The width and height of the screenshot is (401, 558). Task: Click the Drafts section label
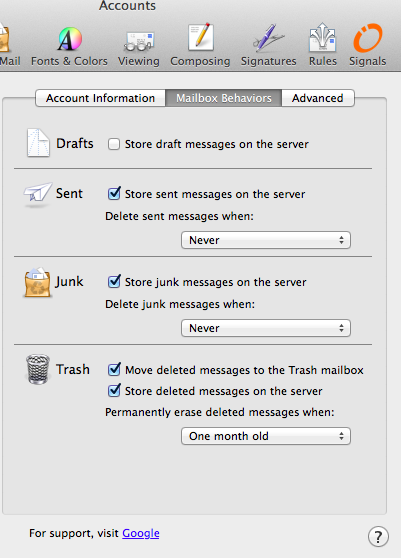pyautogui.click(x=75, y=143)
